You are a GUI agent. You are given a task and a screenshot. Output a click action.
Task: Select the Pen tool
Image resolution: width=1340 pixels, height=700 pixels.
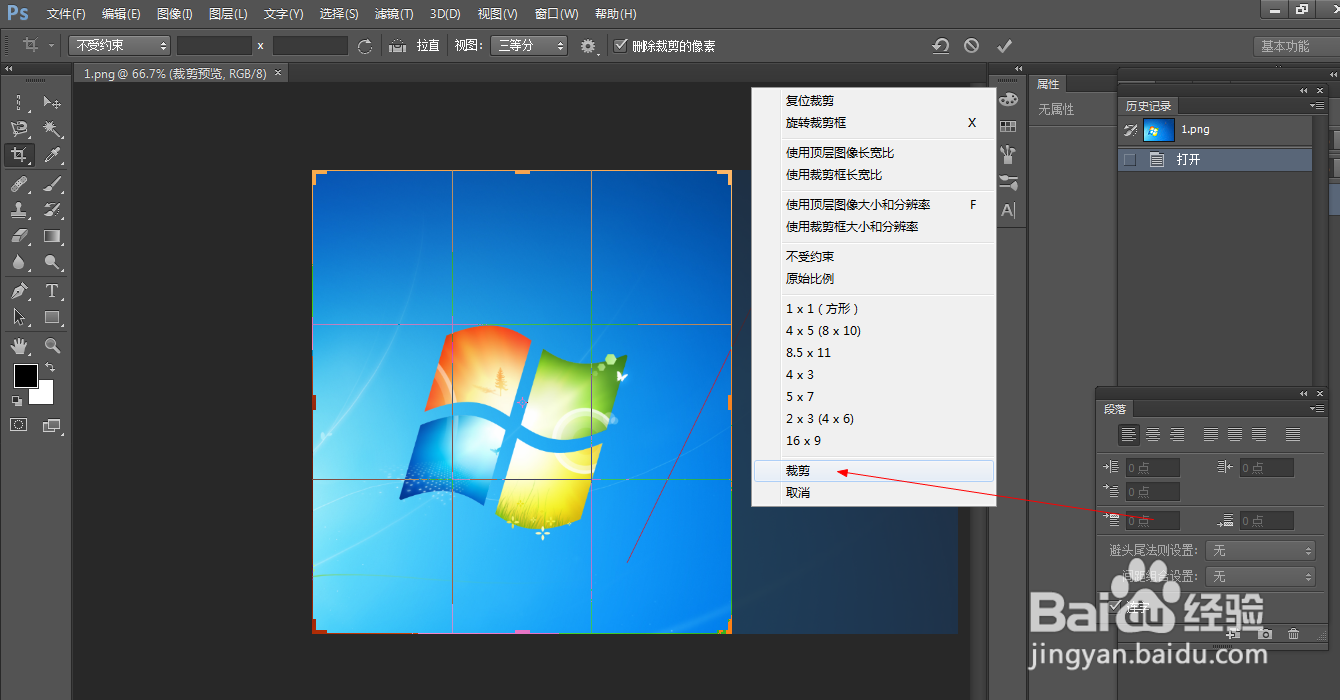pyautogui.click(x=19, y=291)
